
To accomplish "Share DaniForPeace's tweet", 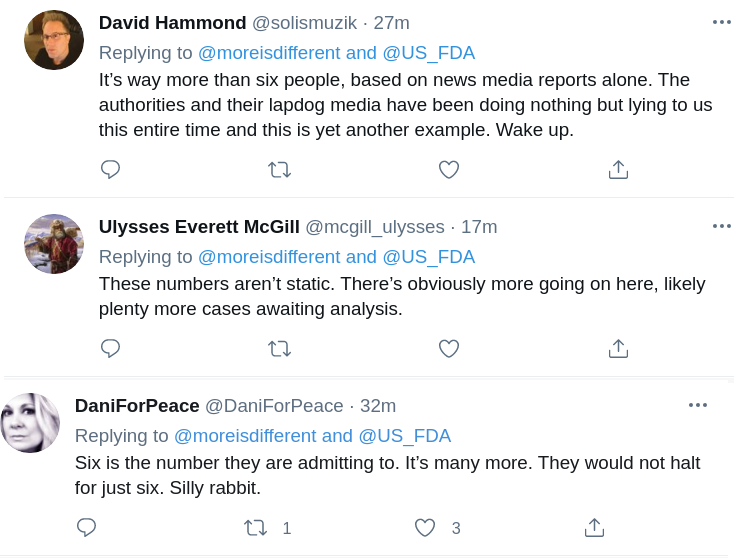I will coord(594,527).
